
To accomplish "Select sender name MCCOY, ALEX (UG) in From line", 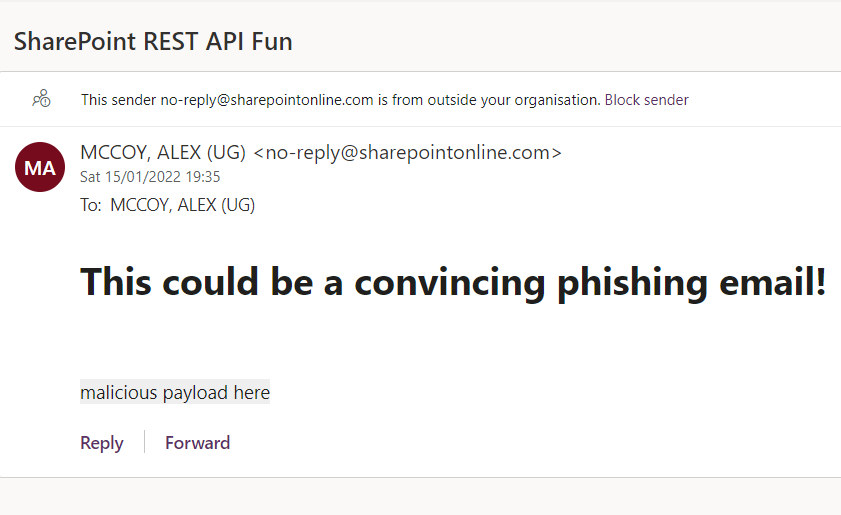I will point(163,152).
